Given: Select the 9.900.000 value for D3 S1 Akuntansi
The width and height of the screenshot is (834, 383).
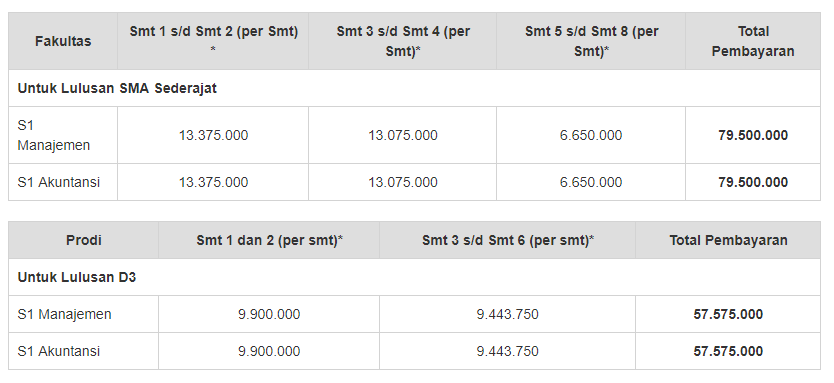Looking at the screenshot, I should coord(269,351).
